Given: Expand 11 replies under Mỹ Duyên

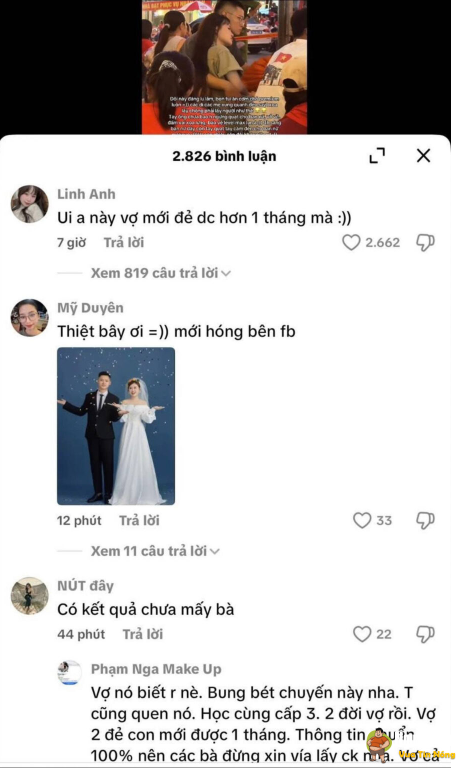Looking at the screenshot, I should coord(155,551).
